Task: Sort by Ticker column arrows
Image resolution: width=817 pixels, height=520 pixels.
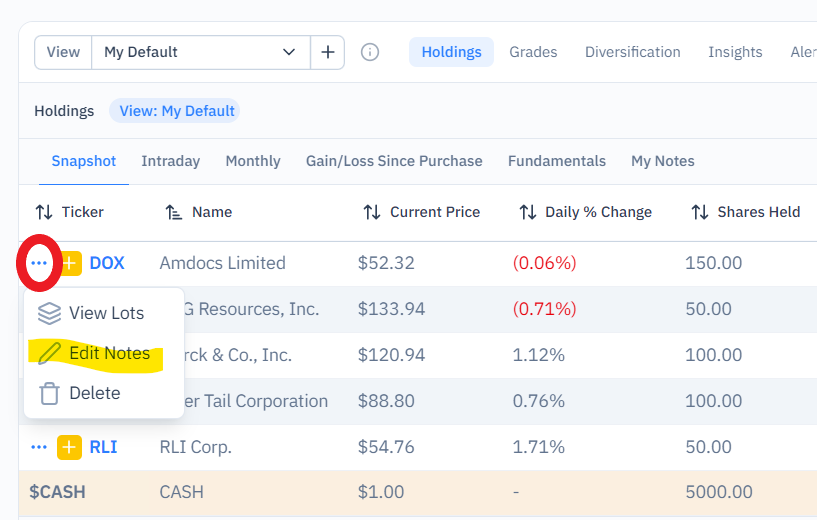Action: (44, 212)
